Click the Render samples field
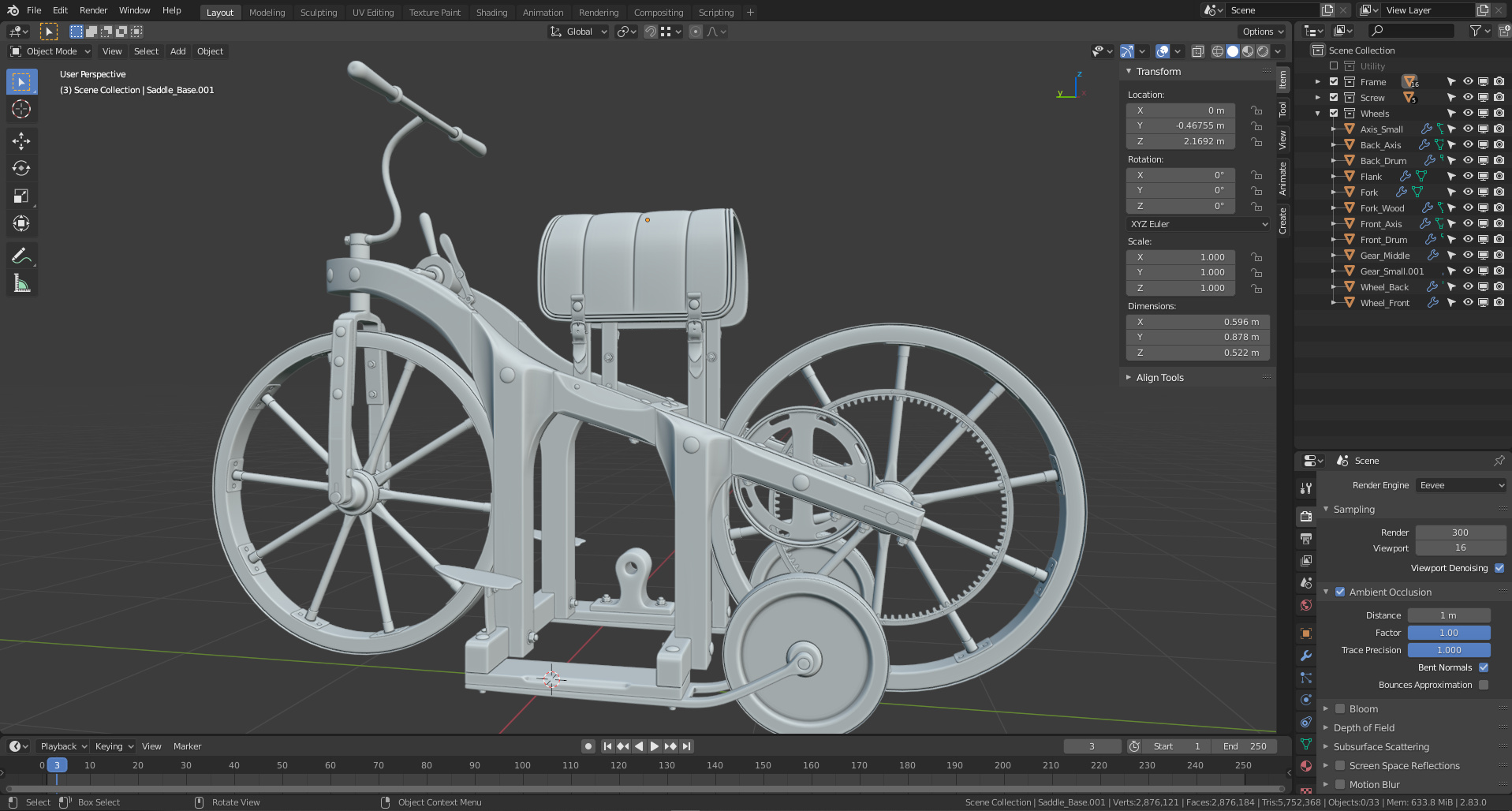Screen dimensions: 1512x811 tap(1461, 533)
